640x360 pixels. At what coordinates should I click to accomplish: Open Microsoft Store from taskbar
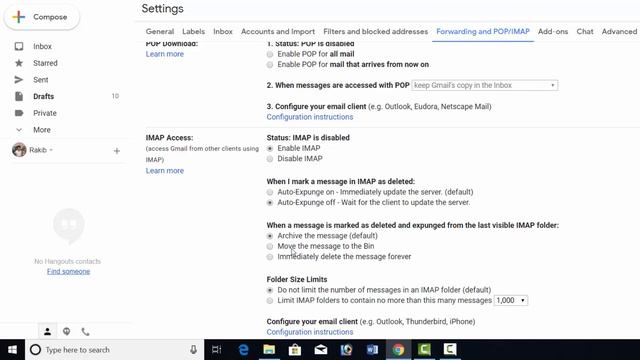295,350
